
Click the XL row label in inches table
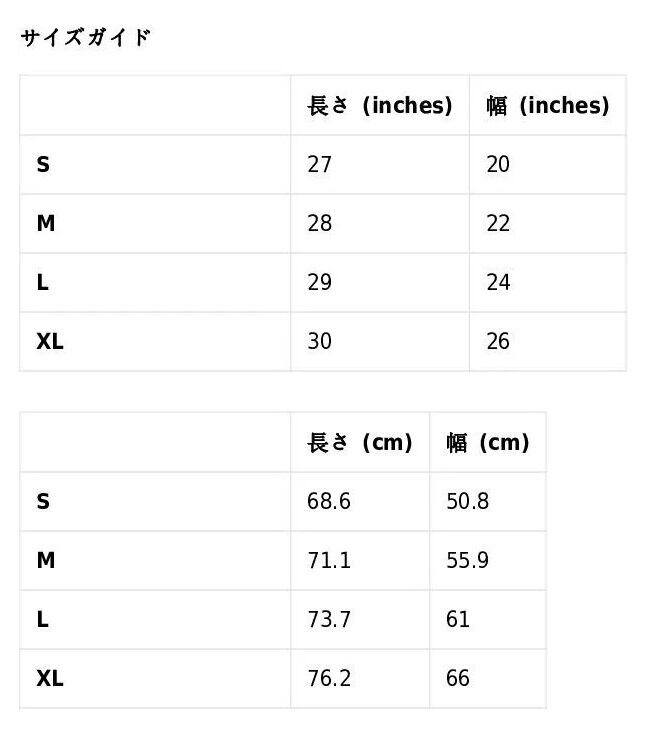(x=50, y=342)
